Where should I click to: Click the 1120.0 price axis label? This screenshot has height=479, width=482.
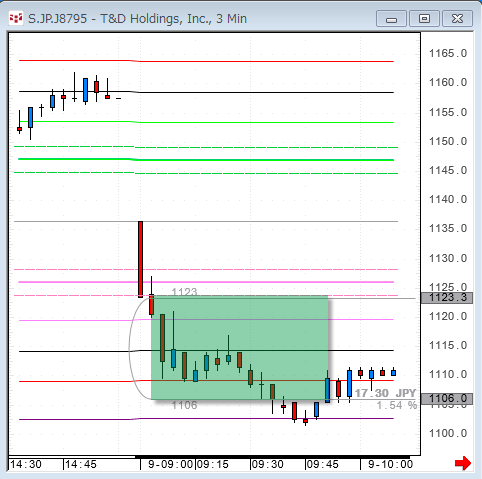(448, 316)
